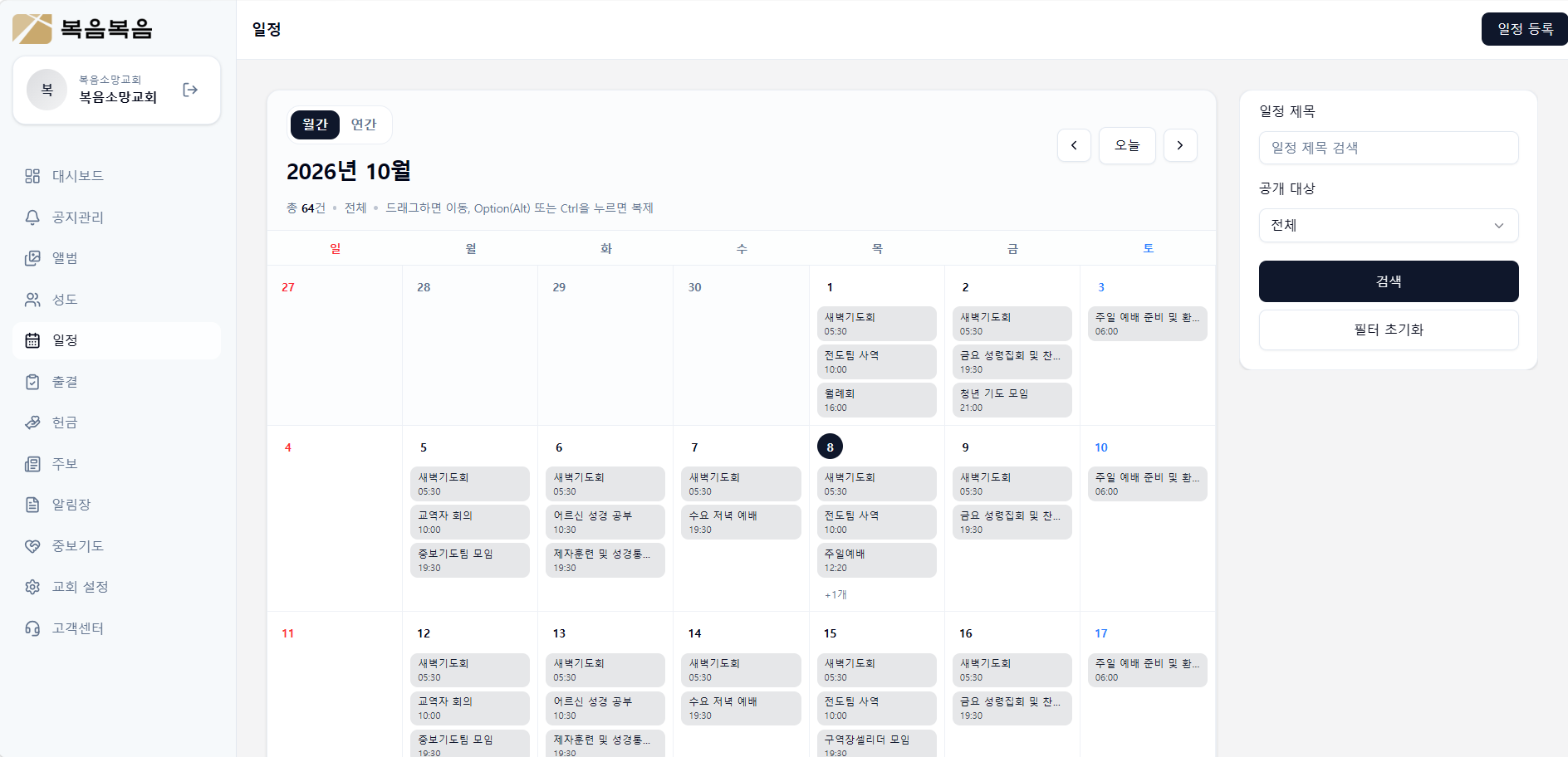
Task: Click the 복 avatar circle
Action: click(47, 90)
